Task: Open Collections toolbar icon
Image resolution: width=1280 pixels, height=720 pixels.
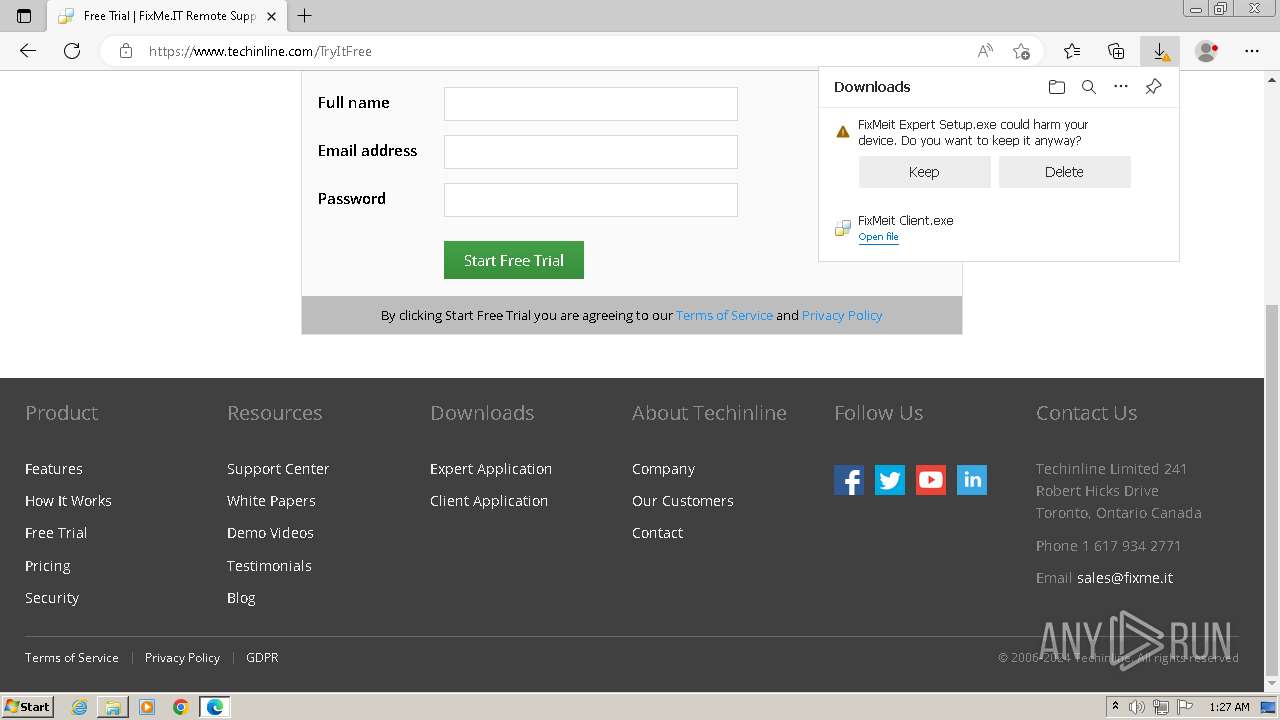Action: pyautogui.click(x=1116, y=51)
